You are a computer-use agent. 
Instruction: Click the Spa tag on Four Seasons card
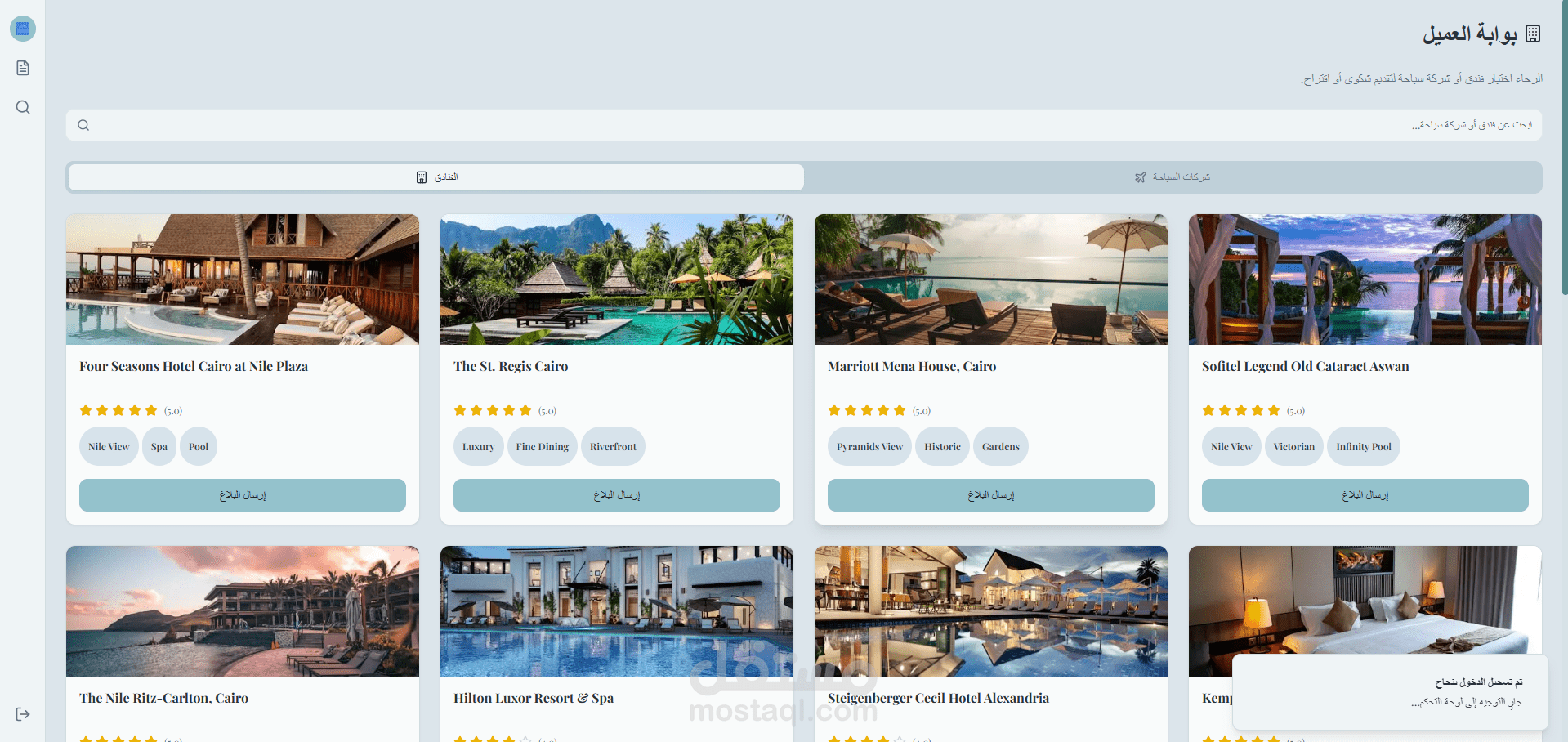point(159,447)
